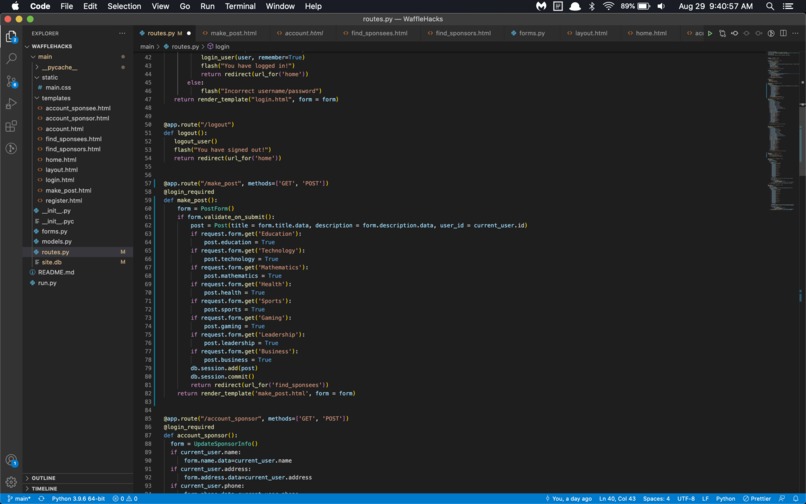Image resolution: width=806 pixels, height=504 pixels.
Task: Click the Malwarebytes menu bar icon
Action: [541, 6]
